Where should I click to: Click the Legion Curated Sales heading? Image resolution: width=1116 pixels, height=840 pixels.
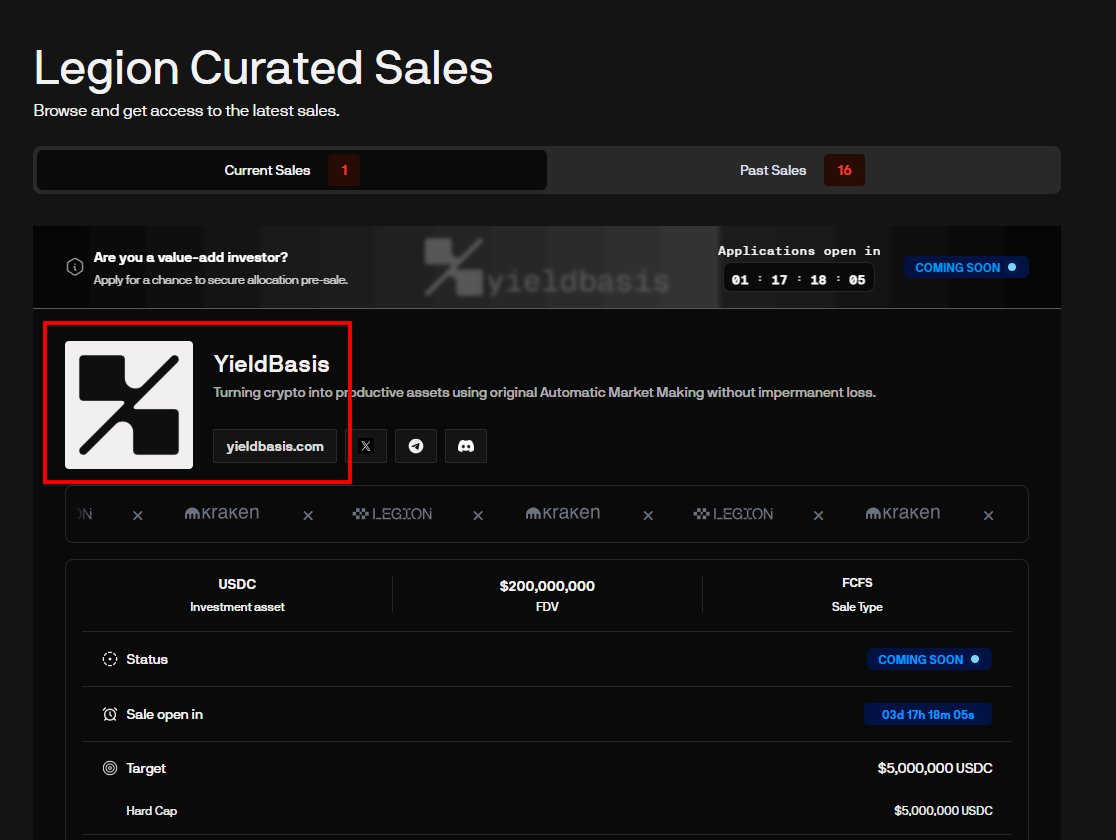point(263,68)
